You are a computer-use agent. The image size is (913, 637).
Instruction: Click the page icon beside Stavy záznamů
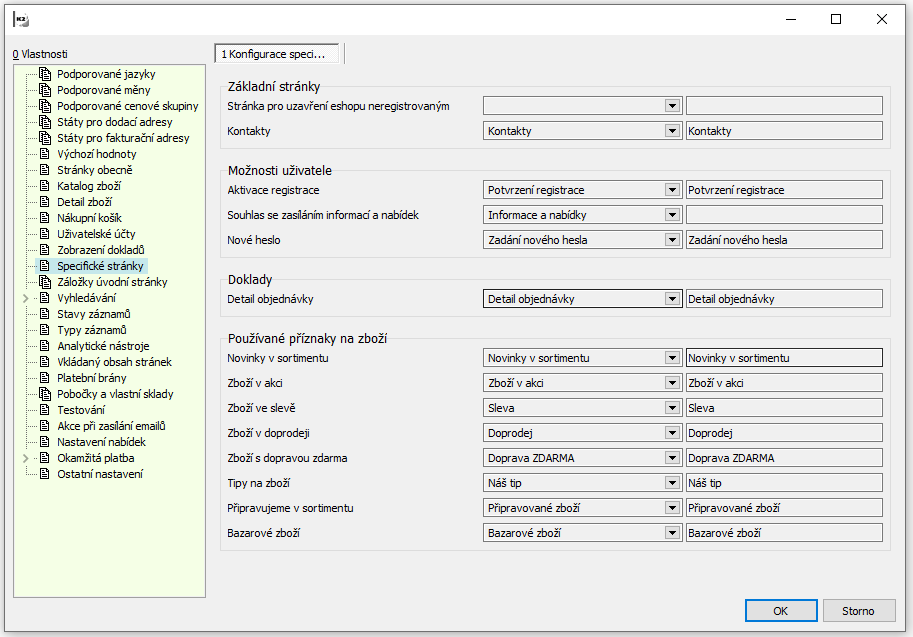coord(45,314)
